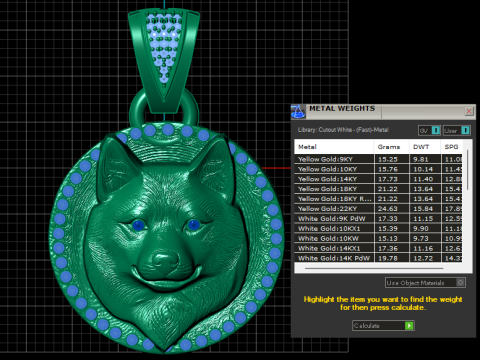Click the metal list vertical scrollbar

(x=468, y=170)
